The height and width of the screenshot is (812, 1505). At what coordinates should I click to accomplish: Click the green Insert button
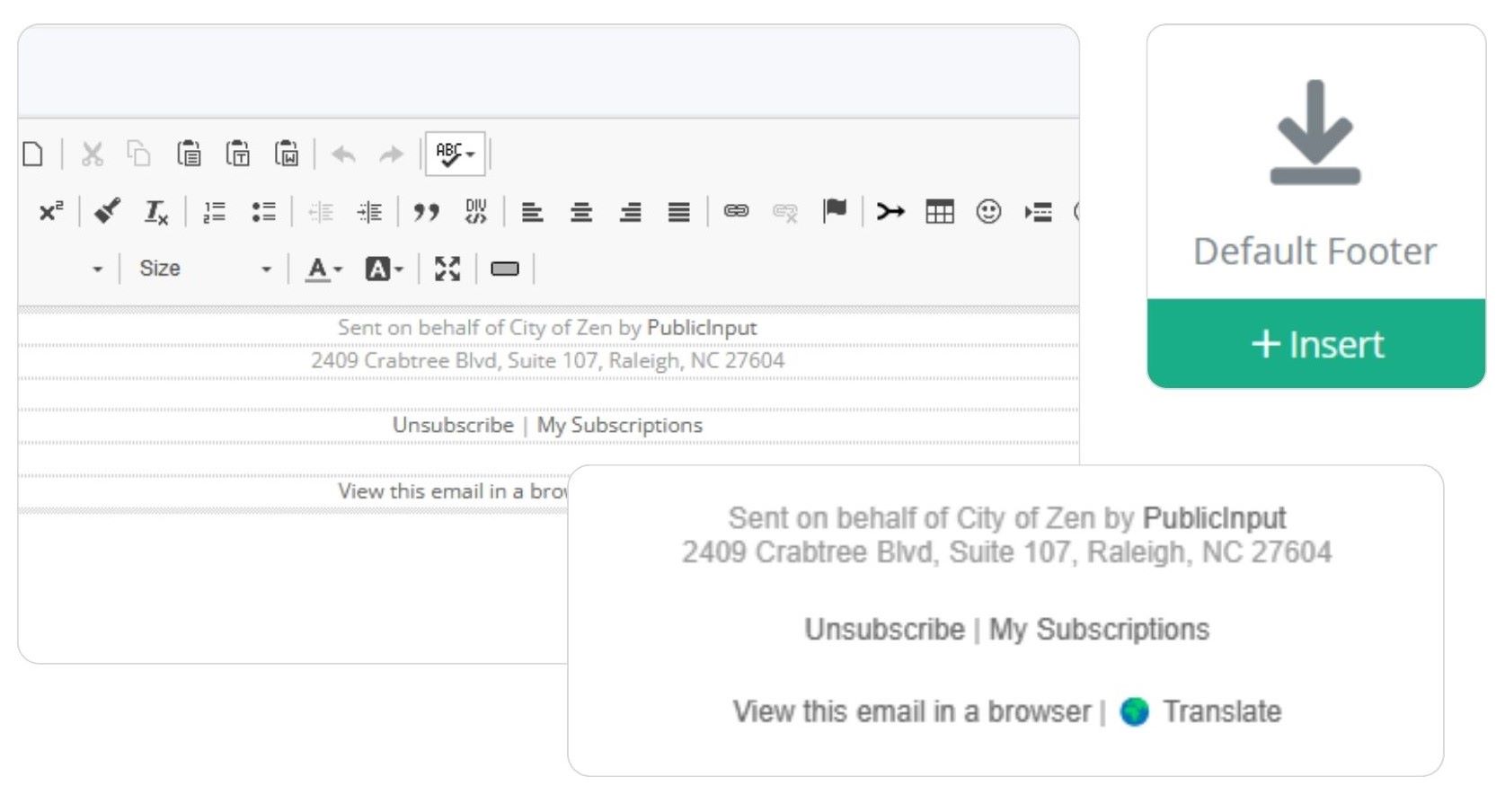coord(1315,344)
